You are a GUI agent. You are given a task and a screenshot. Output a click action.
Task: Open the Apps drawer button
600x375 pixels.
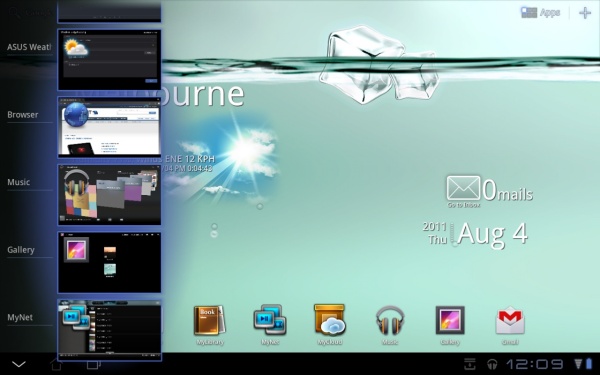tap(540, 13)
